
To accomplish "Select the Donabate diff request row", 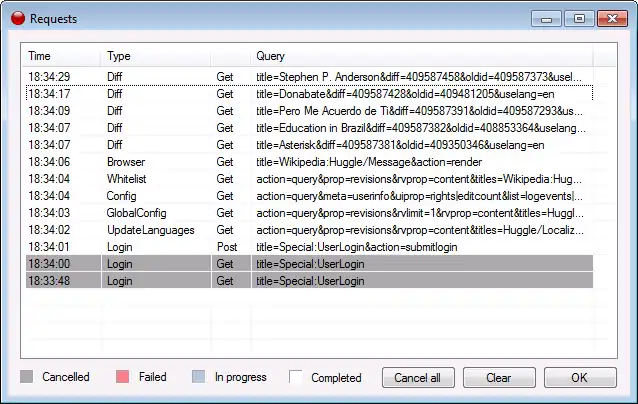I will pos(300,93).
